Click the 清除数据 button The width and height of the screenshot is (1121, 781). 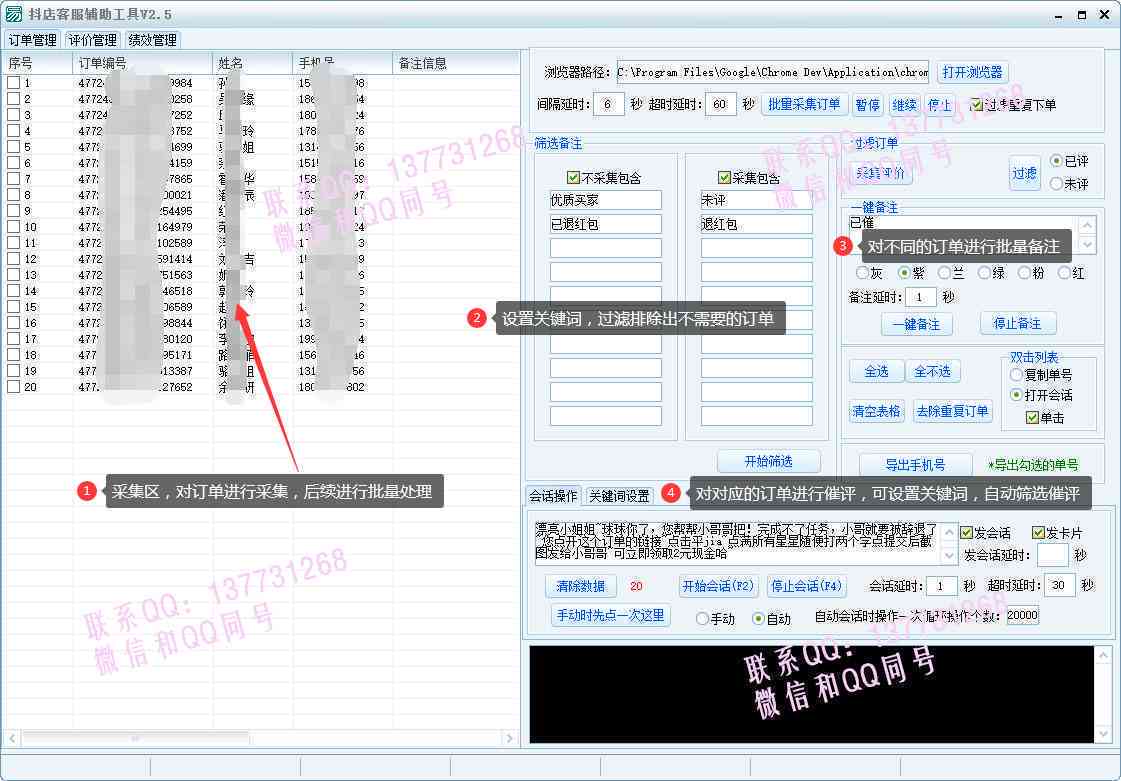pyautogui.click(x=581, y=586)
